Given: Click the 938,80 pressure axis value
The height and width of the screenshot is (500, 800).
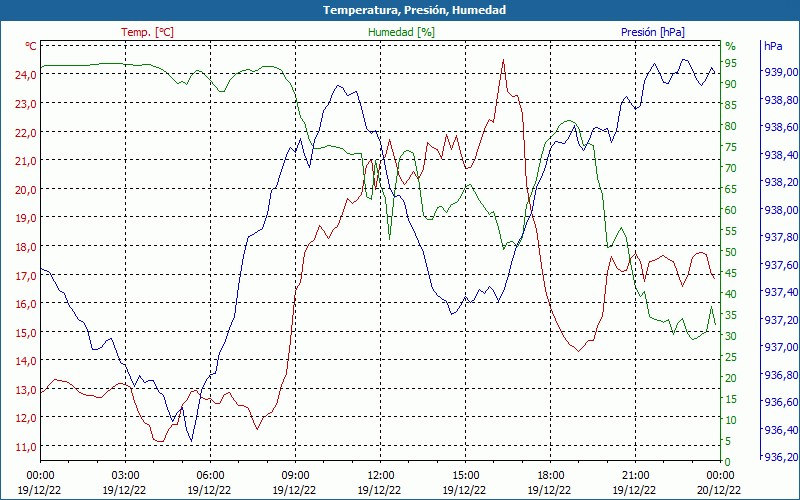Looking at the screenshot, I should tap(781, 99).
